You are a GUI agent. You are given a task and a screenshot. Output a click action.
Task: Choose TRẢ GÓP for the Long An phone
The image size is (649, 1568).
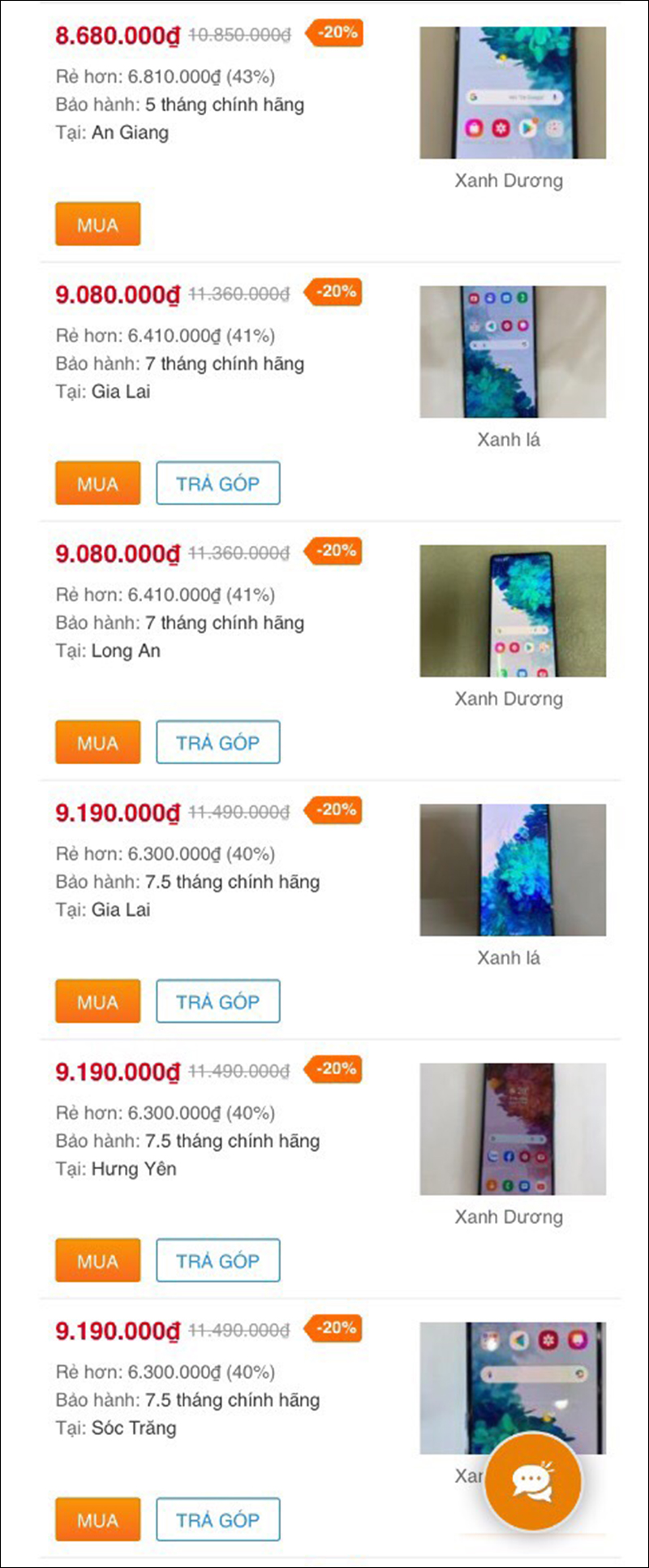[217, 742]
